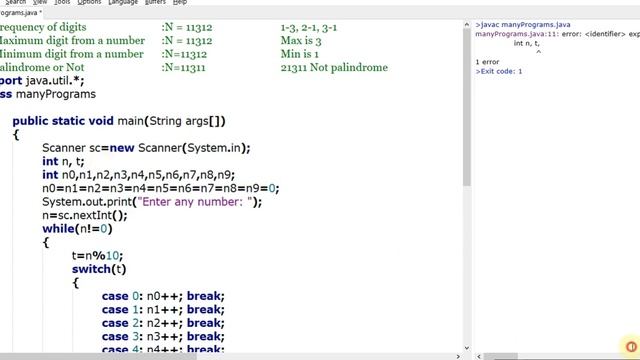Open the Search menu

tap(16, 2)
